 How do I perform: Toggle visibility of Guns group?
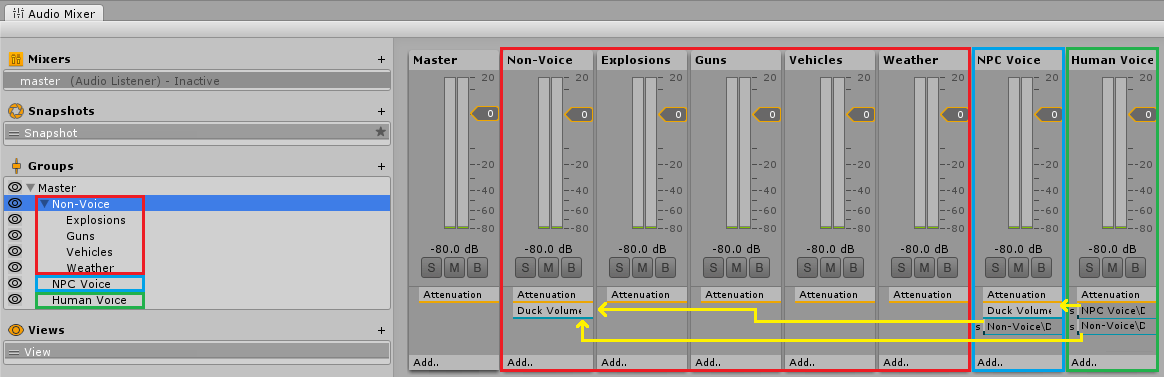coord(15,235)
